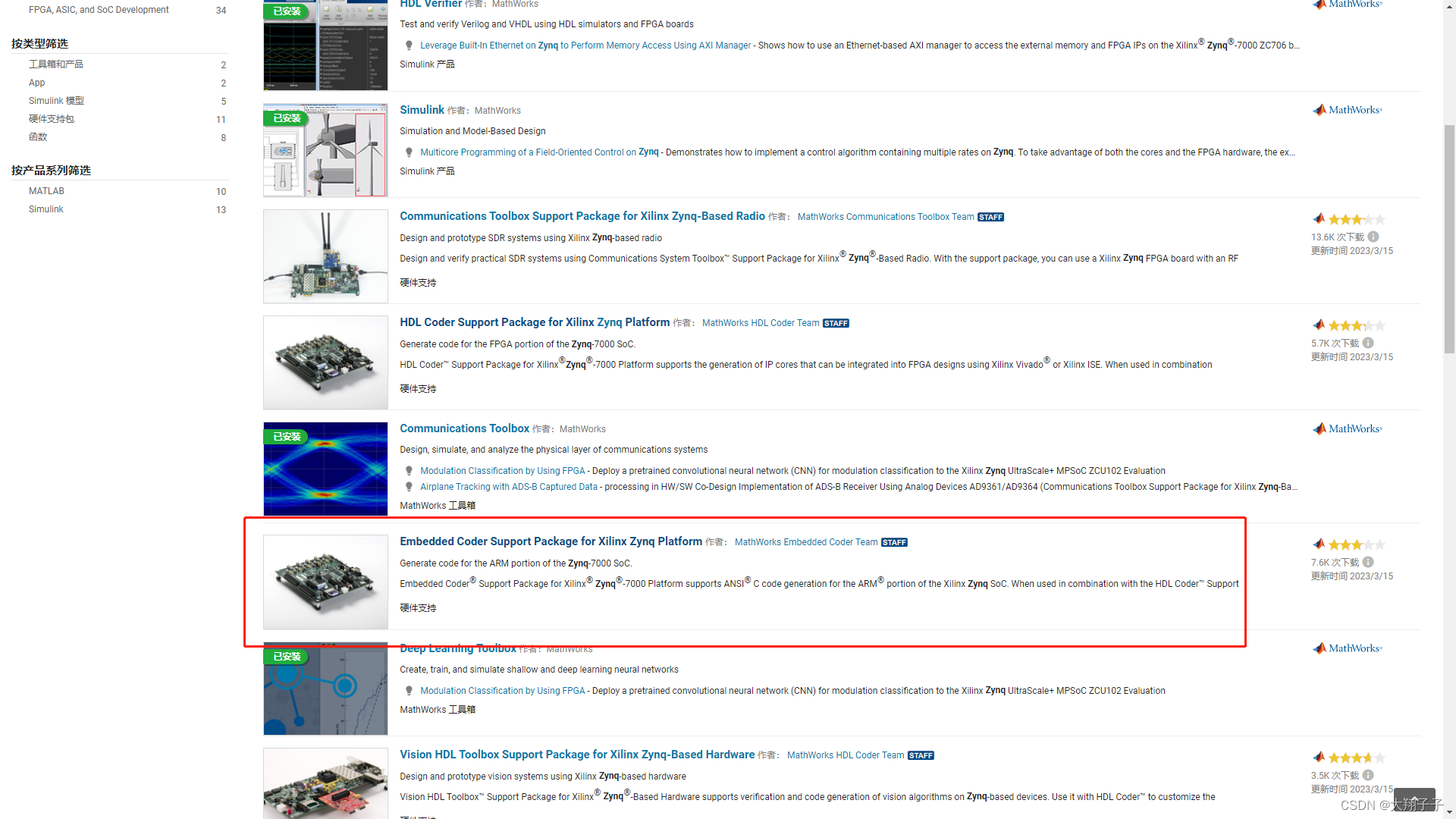
Task: Click lightbulb icon beside Multicore Programming example
Action: pos(409,152)
